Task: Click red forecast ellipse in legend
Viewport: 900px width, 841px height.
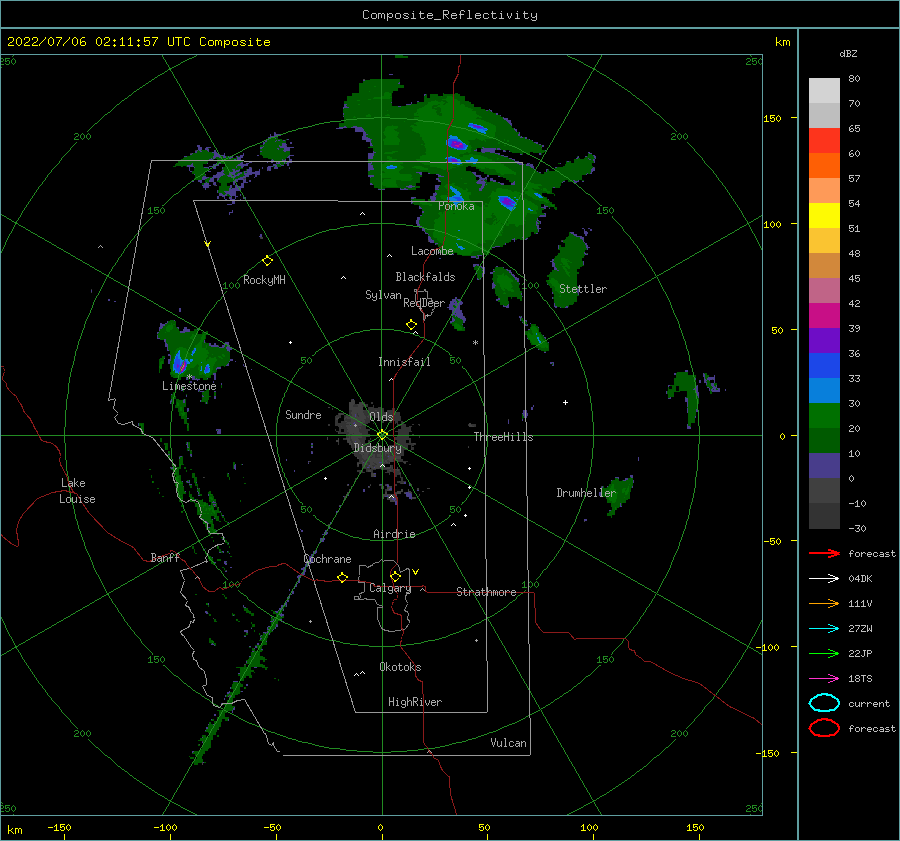Action: pyautogui.click(x=824, y=728)
